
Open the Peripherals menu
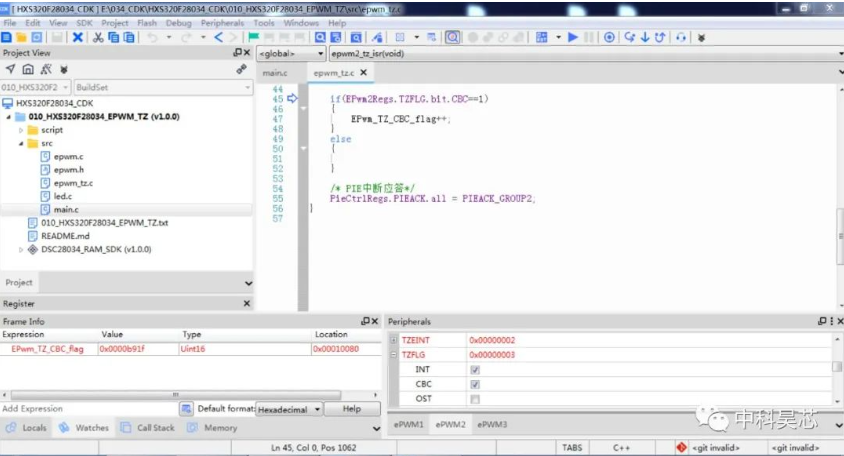tap(222, 23)
